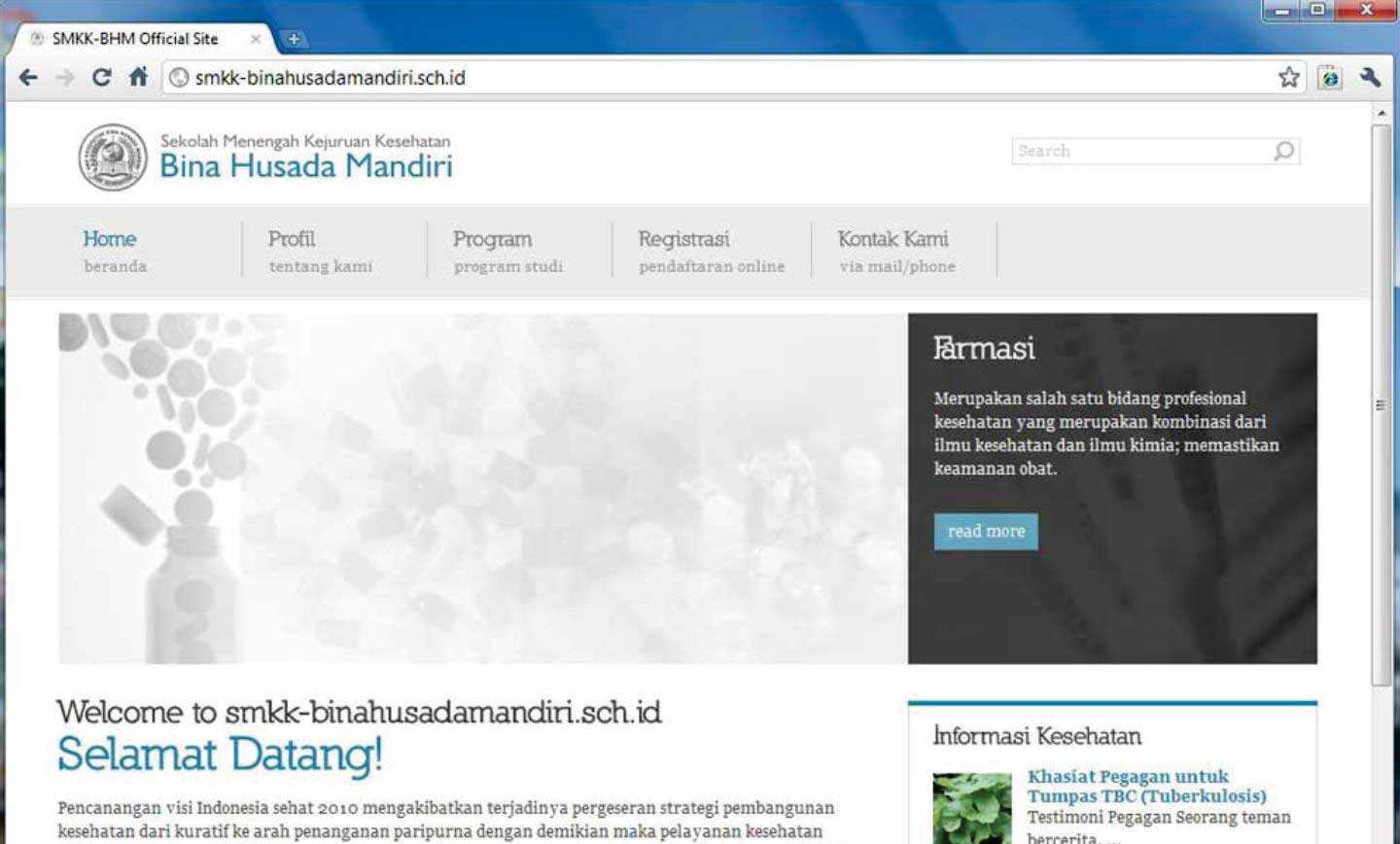
Task: Open the Khasiat Pegagan untuk Tumpas TBC article
Action: (x=1146, y=786)
